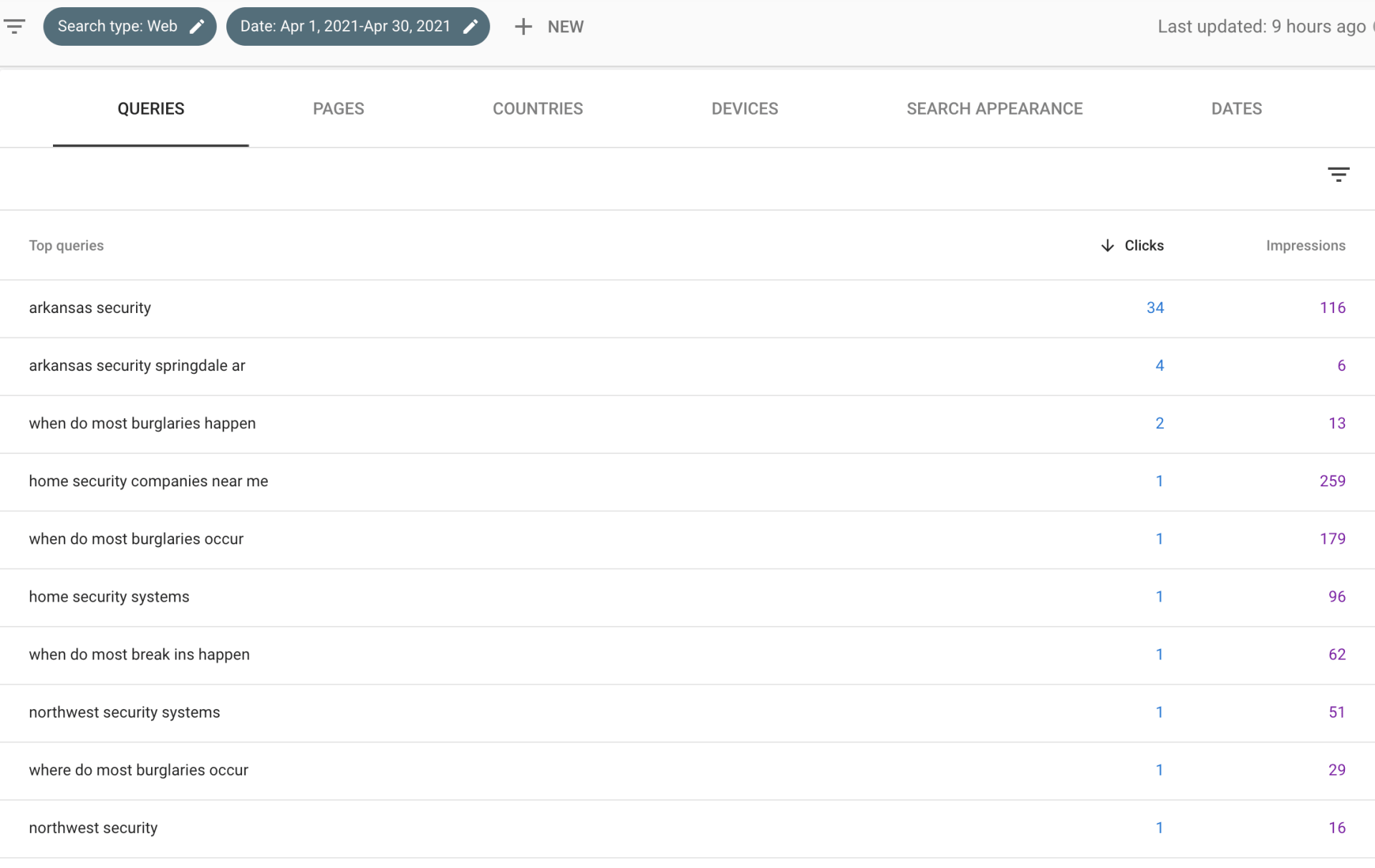Viewport: 1375px width, 868px height.
Task: Open the Devices tab
Action: pyautogui.click(x=744, y=109)
